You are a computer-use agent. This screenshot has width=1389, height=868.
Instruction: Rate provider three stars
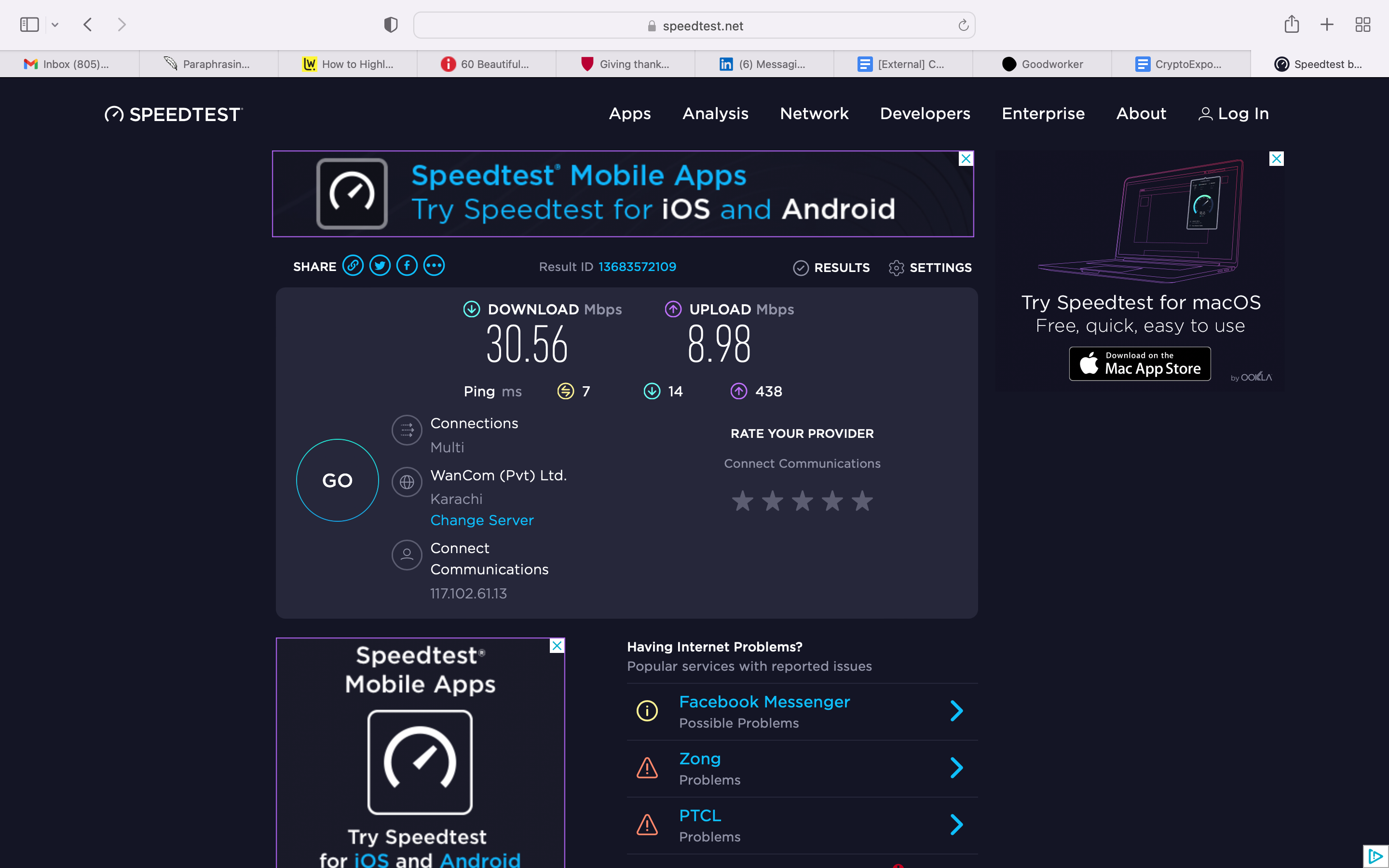coord(802,501)
